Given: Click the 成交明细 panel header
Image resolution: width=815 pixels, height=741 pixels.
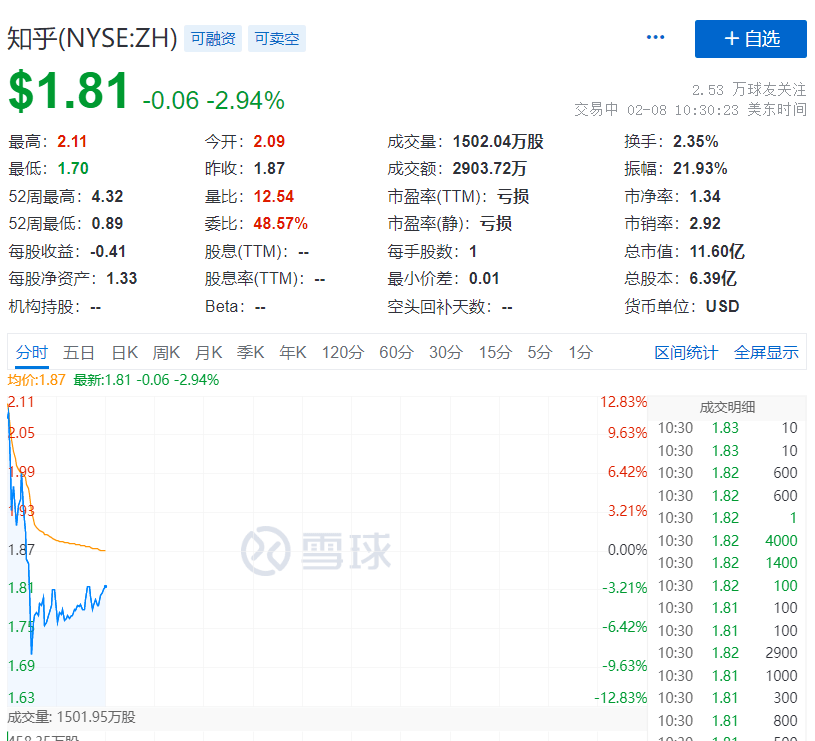Looking at the screenshot, I should 727,407.
